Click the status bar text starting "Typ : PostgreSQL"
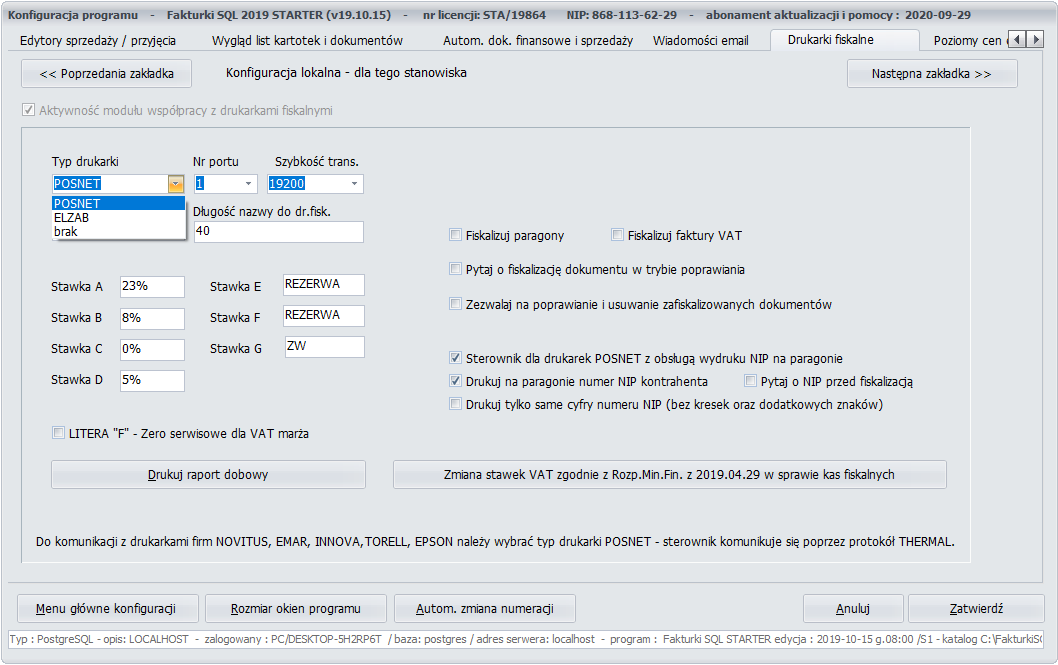The image size is (1058, 665). 526,639
